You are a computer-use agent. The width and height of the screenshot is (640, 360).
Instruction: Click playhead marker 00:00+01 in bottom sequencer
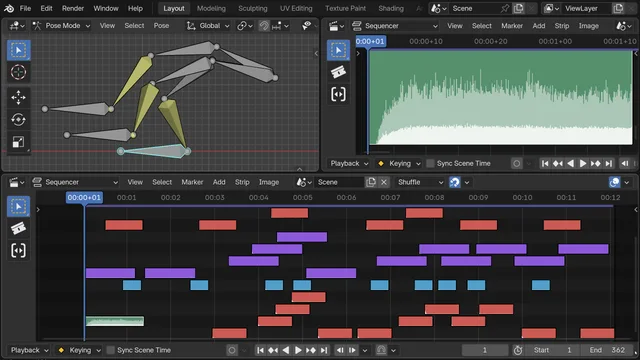tap(84, 198)
